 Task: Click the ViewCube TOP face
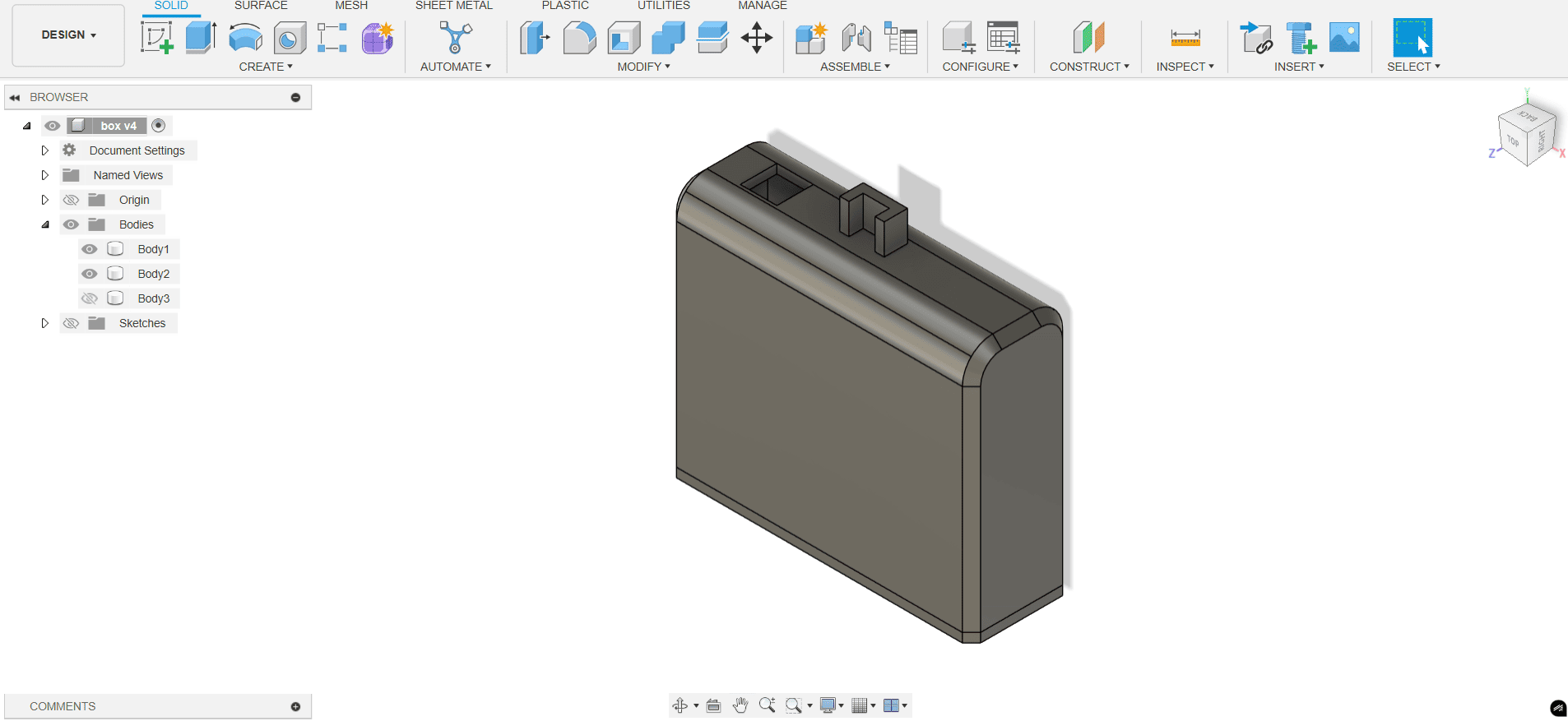click(x=1513, y=141)
